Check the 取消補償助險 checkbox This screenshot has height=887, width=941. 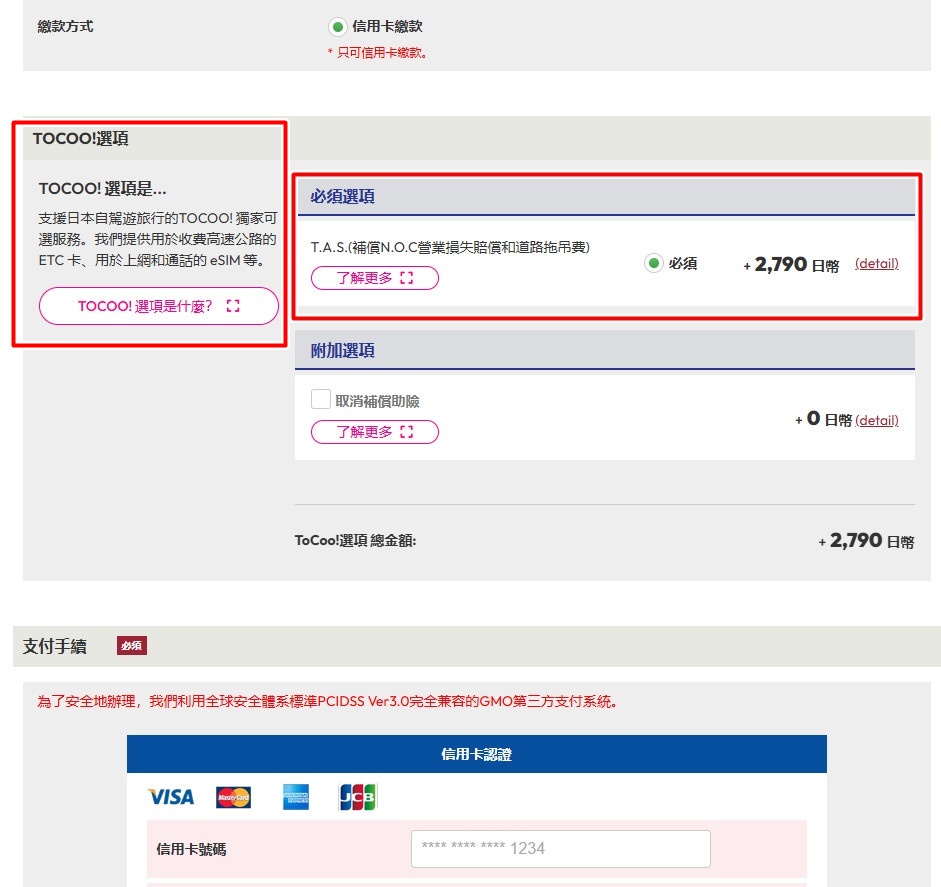321,400
